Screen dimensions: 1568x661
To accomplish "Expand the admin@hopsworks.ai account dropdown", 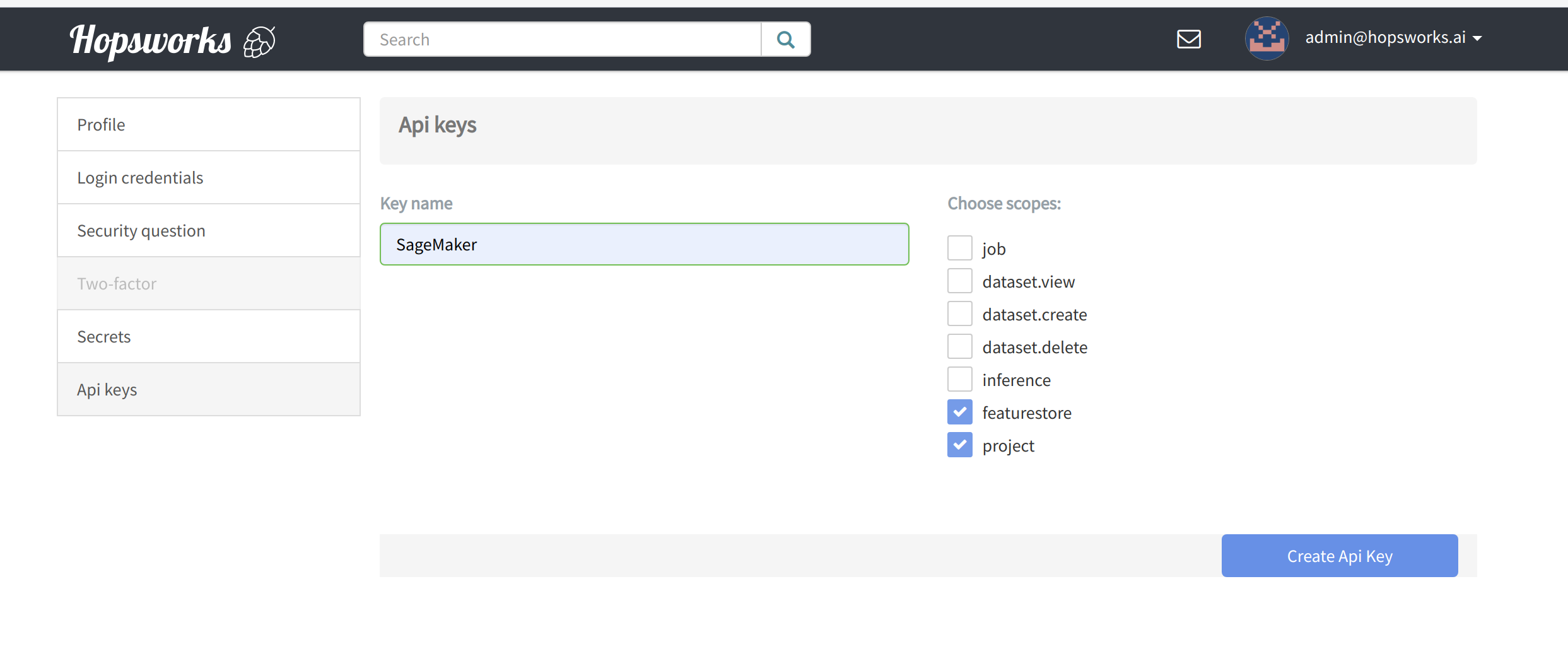I will point(1394,38).
